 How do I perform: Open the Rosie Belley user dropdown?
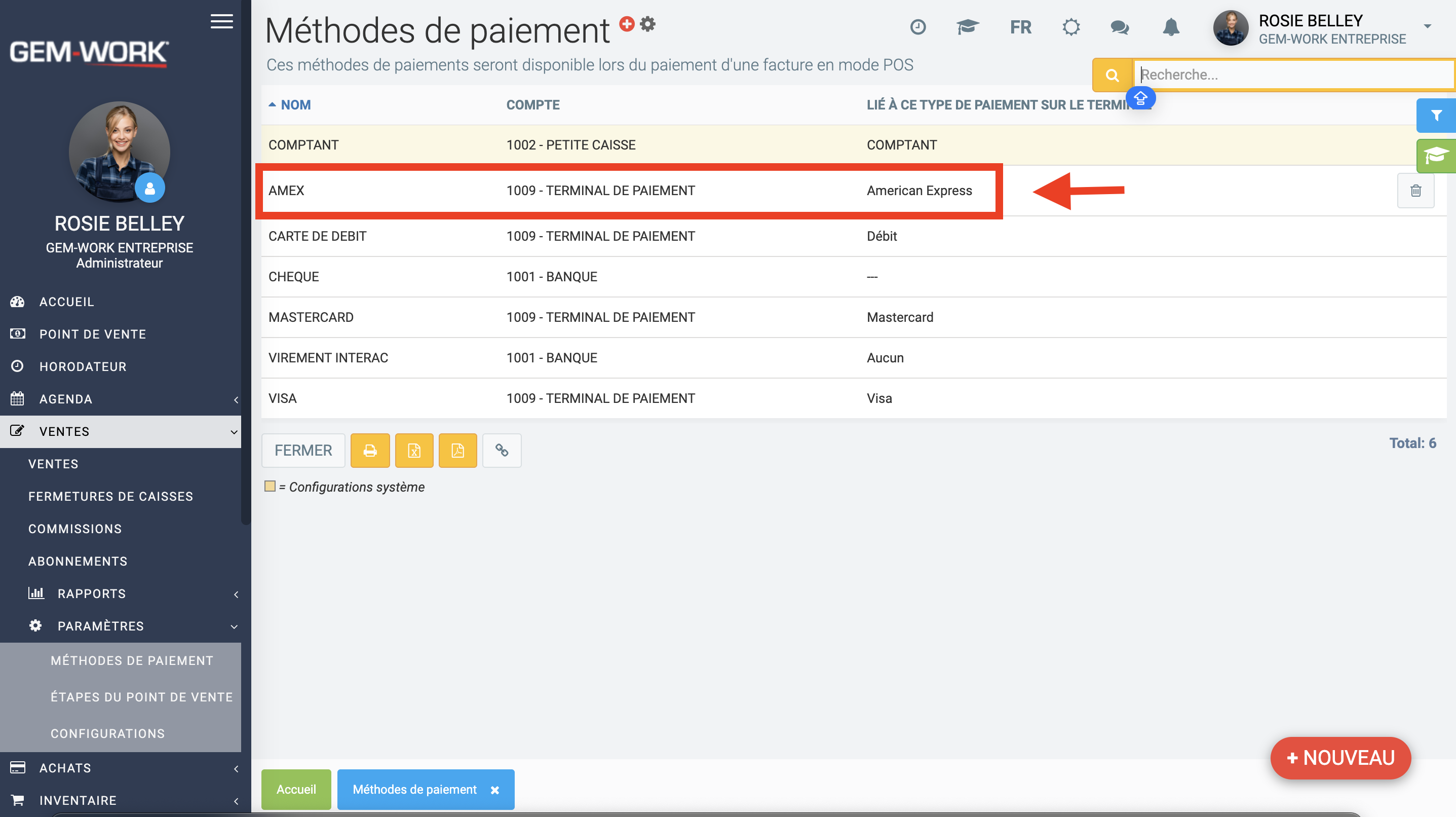tap(1427, 27)
